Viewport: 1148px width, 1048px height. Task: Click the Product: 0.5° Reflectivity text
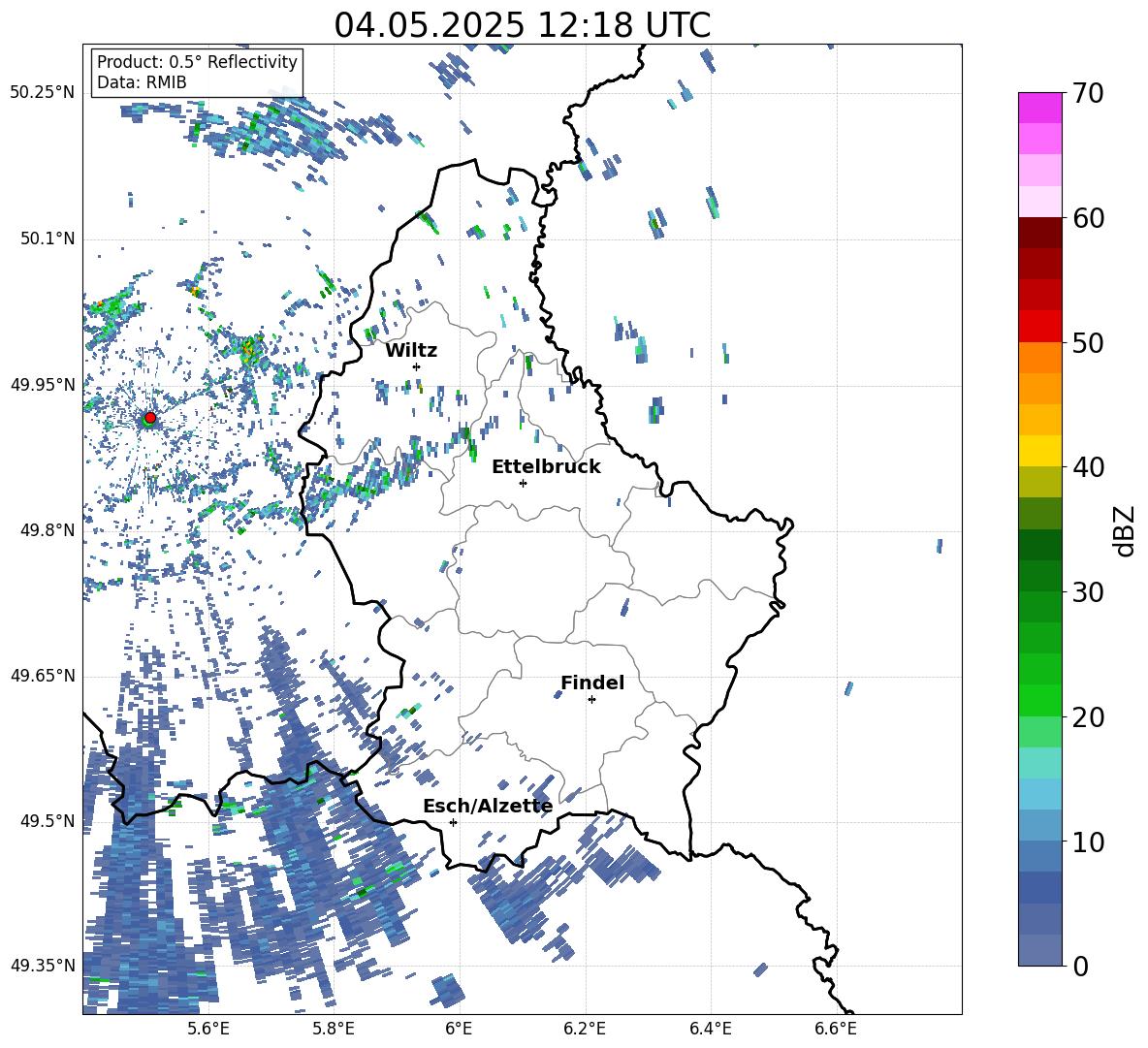[x=197, y=62]
